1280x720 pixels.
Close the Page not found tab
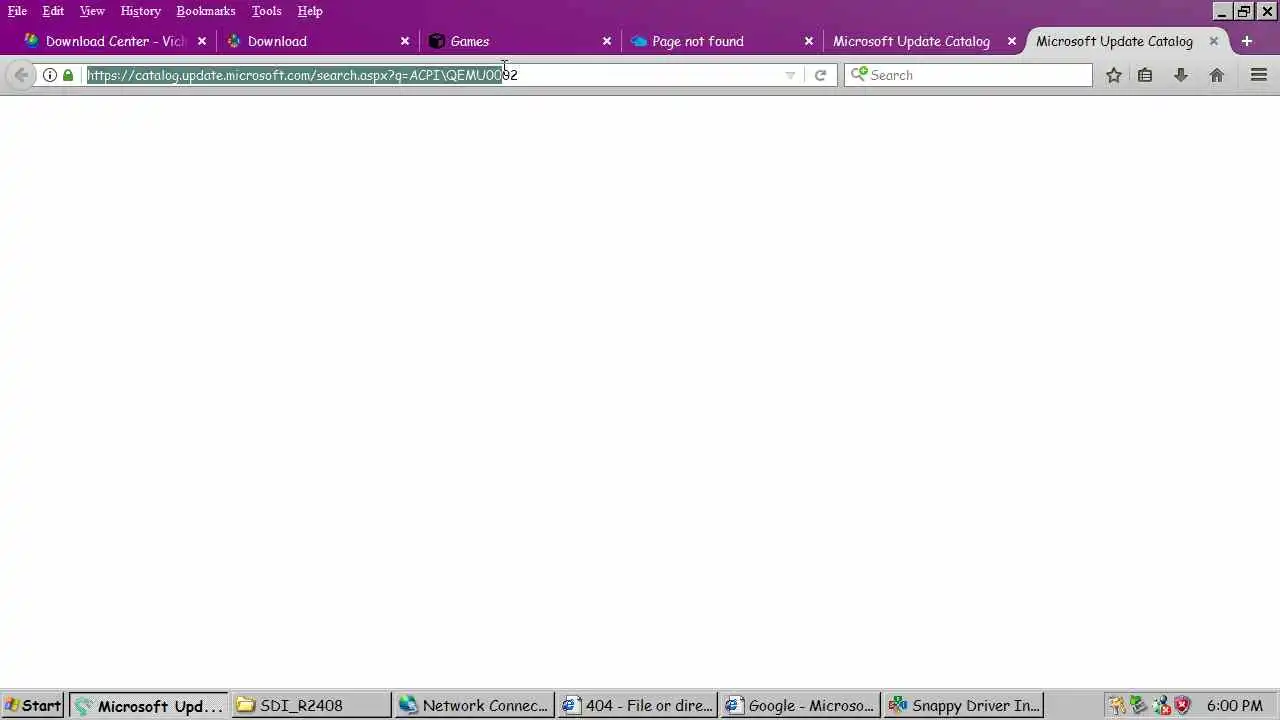809,41
